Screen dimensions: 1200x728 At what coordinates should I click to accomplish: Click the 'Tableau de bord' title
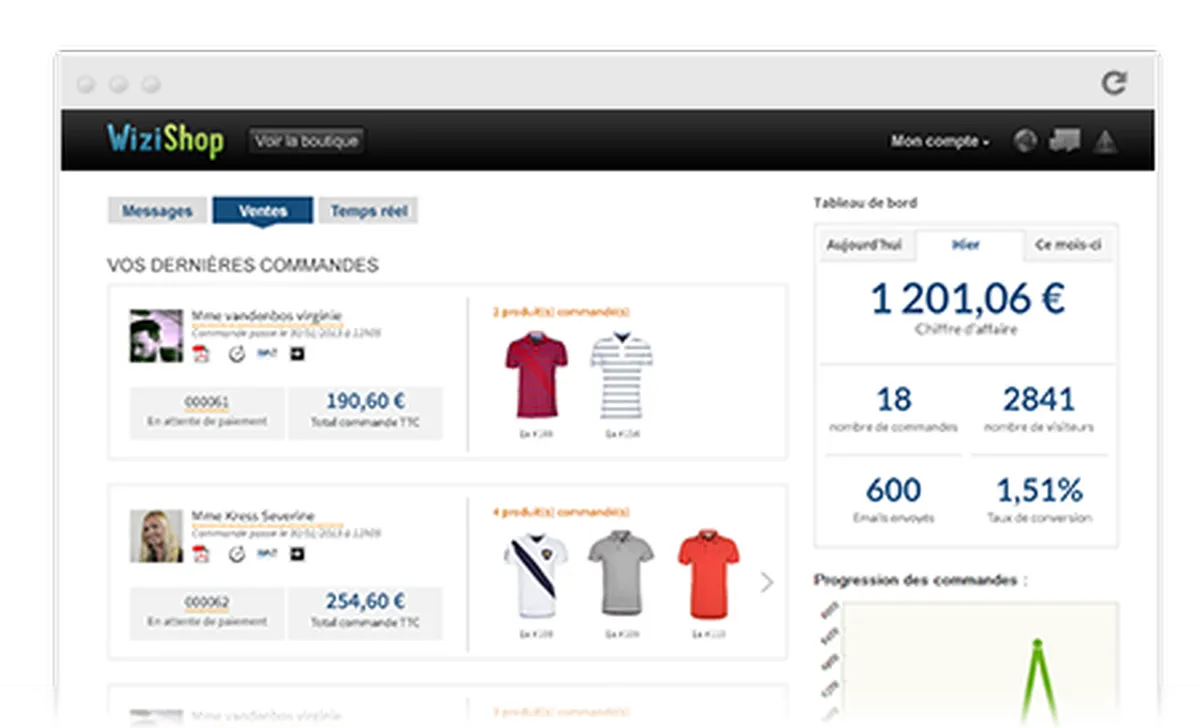(x=865, y=203)
